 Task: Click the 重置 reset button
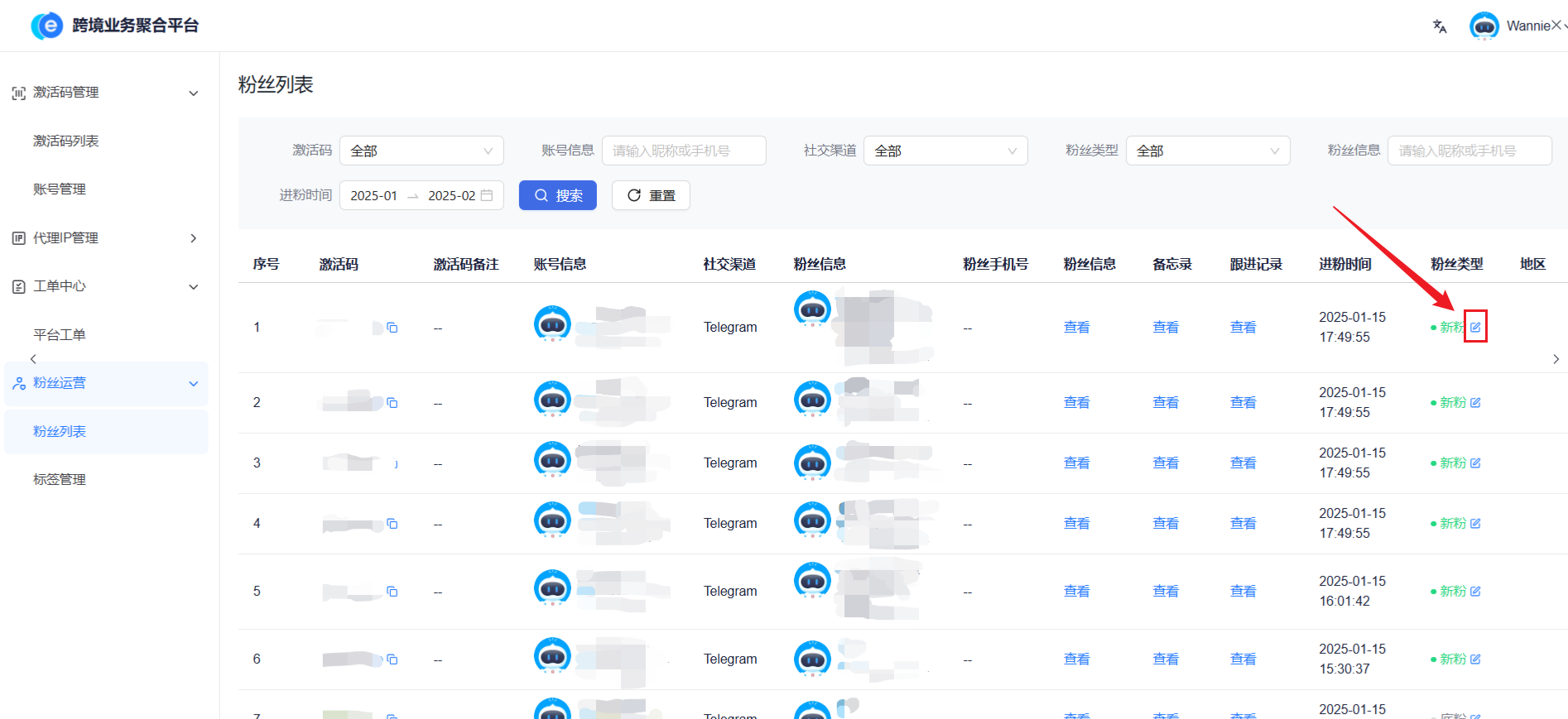coord(650,195)
